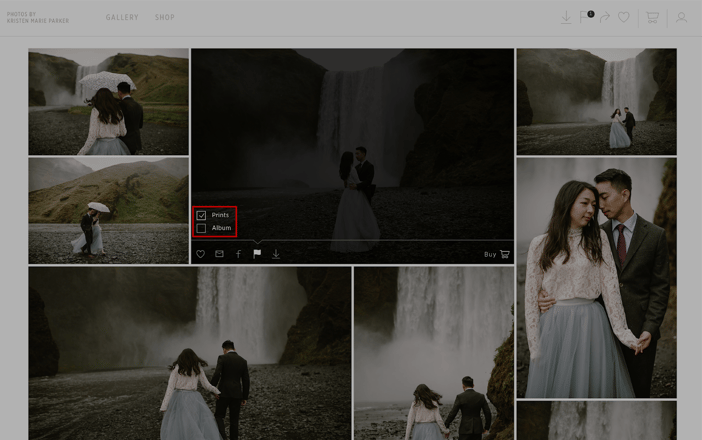The image size is (702, 440).
Task: Open the Gallery menu item
Action: pos(122,17)
